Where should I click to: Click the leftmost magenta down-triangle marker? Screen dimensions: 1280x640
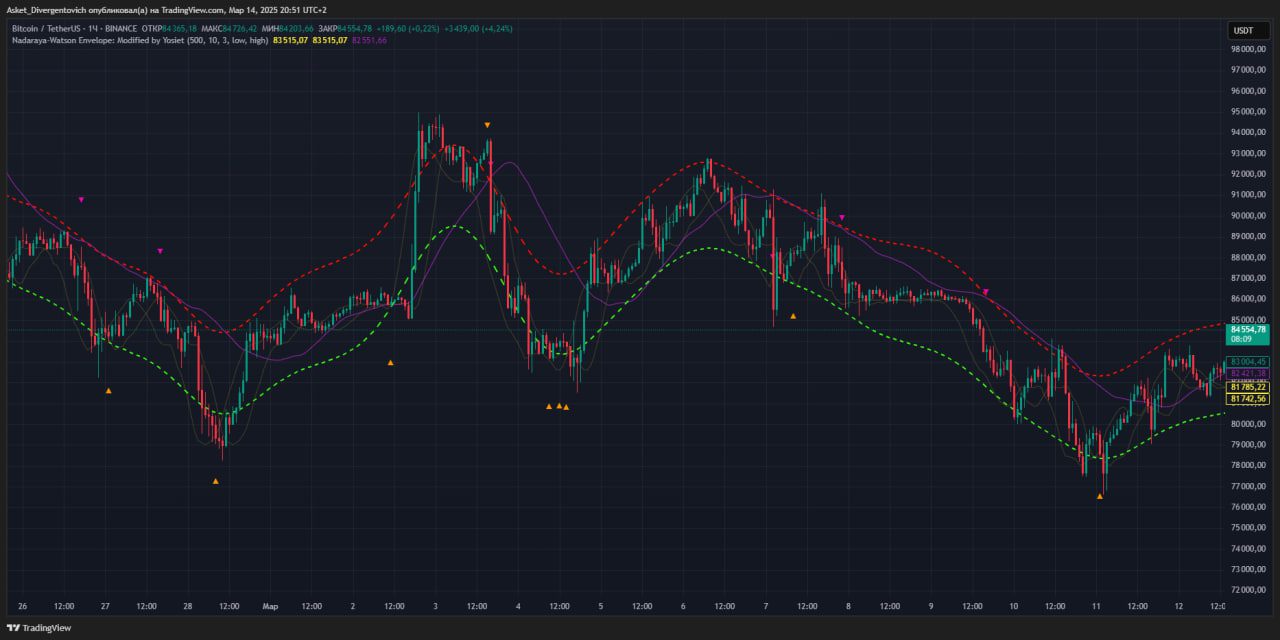[x=81, y=200]
